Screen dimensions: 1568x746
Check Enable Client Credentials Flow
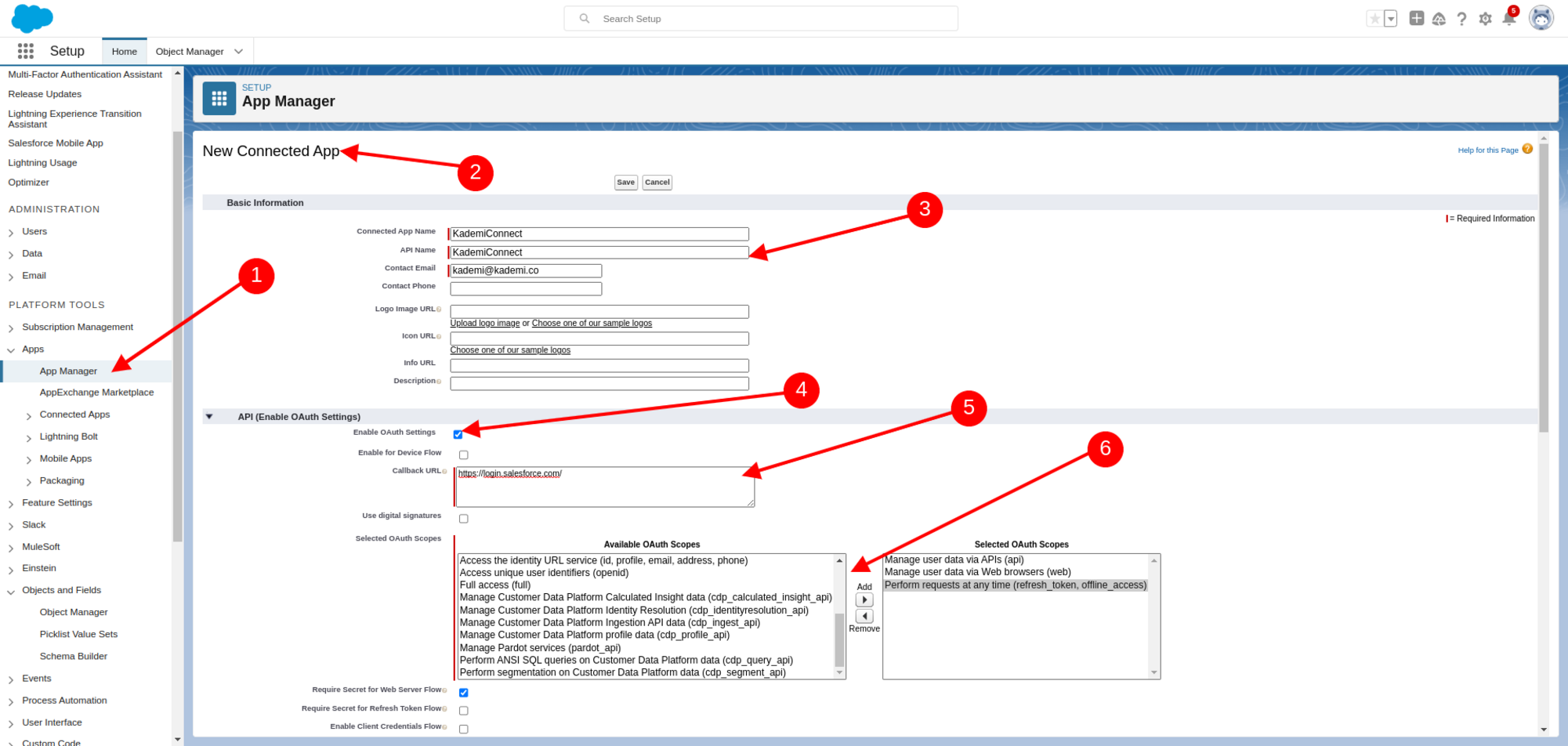(x=464, y=729)
